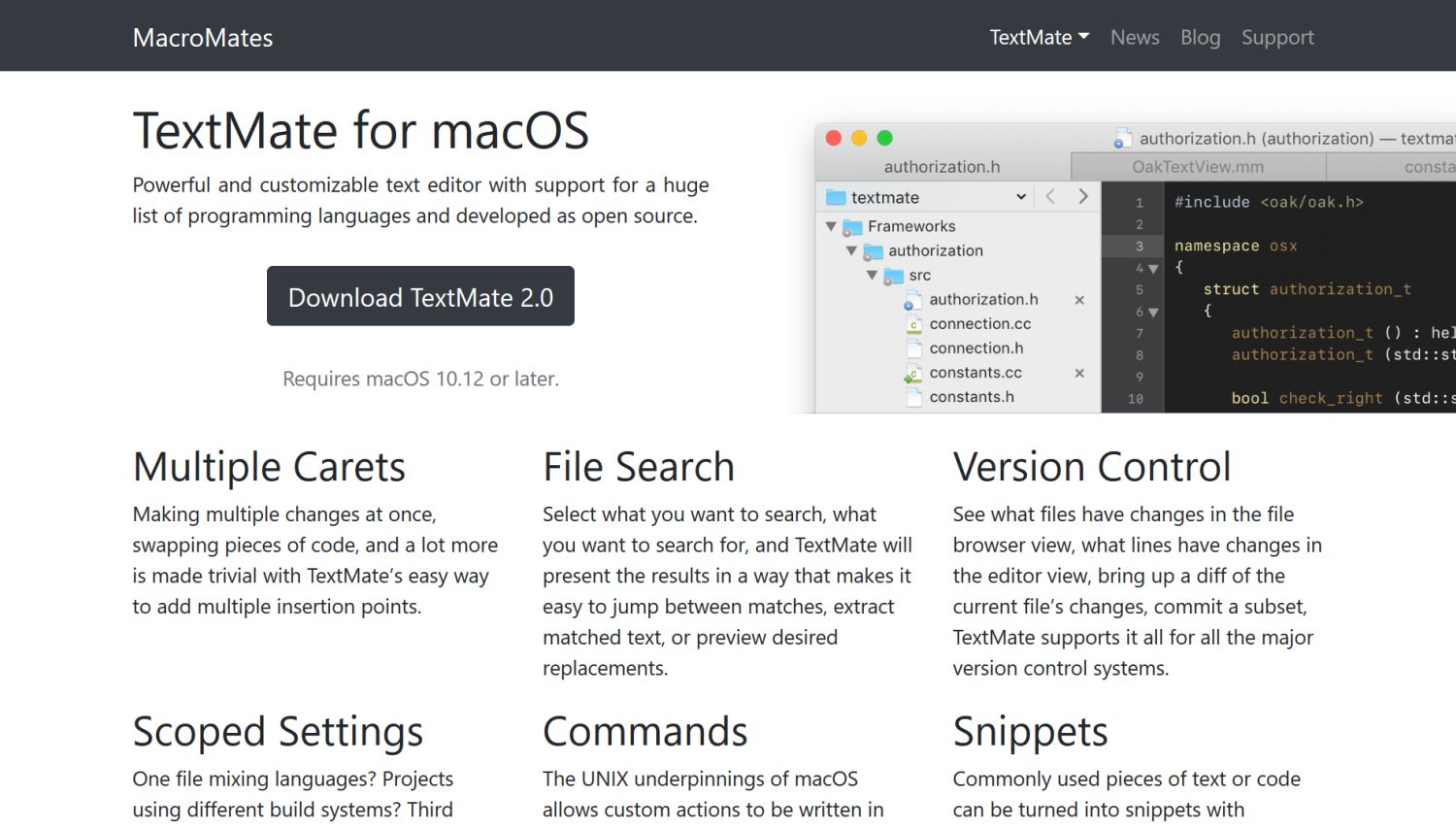The image size is (1456, 829).
Task: Click the document icon in the title bar
Action: coord(1124,138)
